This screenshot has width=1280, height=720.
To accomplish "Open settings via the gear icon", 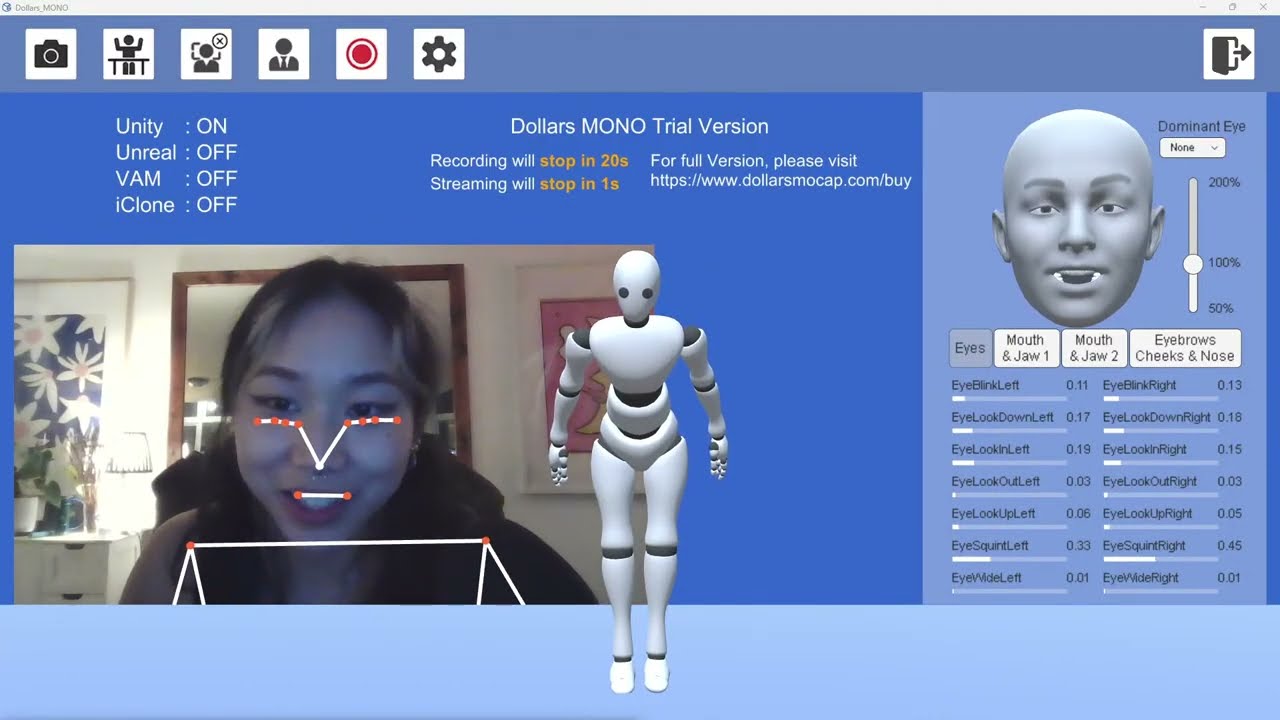I will (x=439, y=54).
